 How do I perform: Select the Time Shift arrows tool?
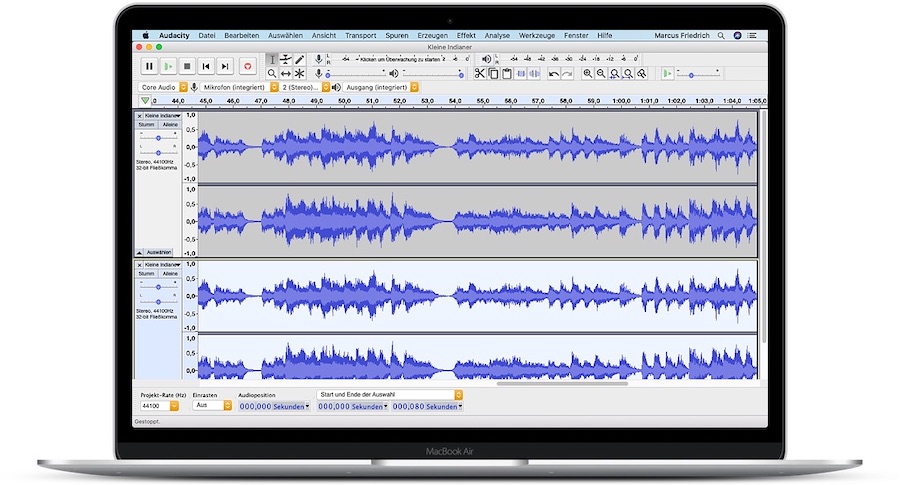pyautogui.click(x=286, y=73)
